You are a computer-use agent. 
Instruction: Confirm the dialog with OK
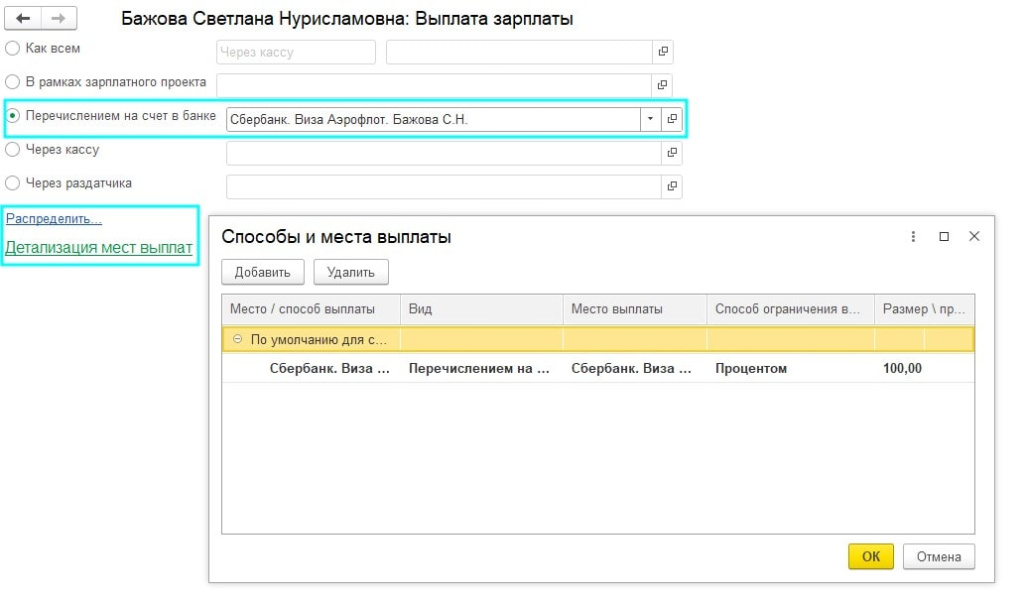point(870,557)
